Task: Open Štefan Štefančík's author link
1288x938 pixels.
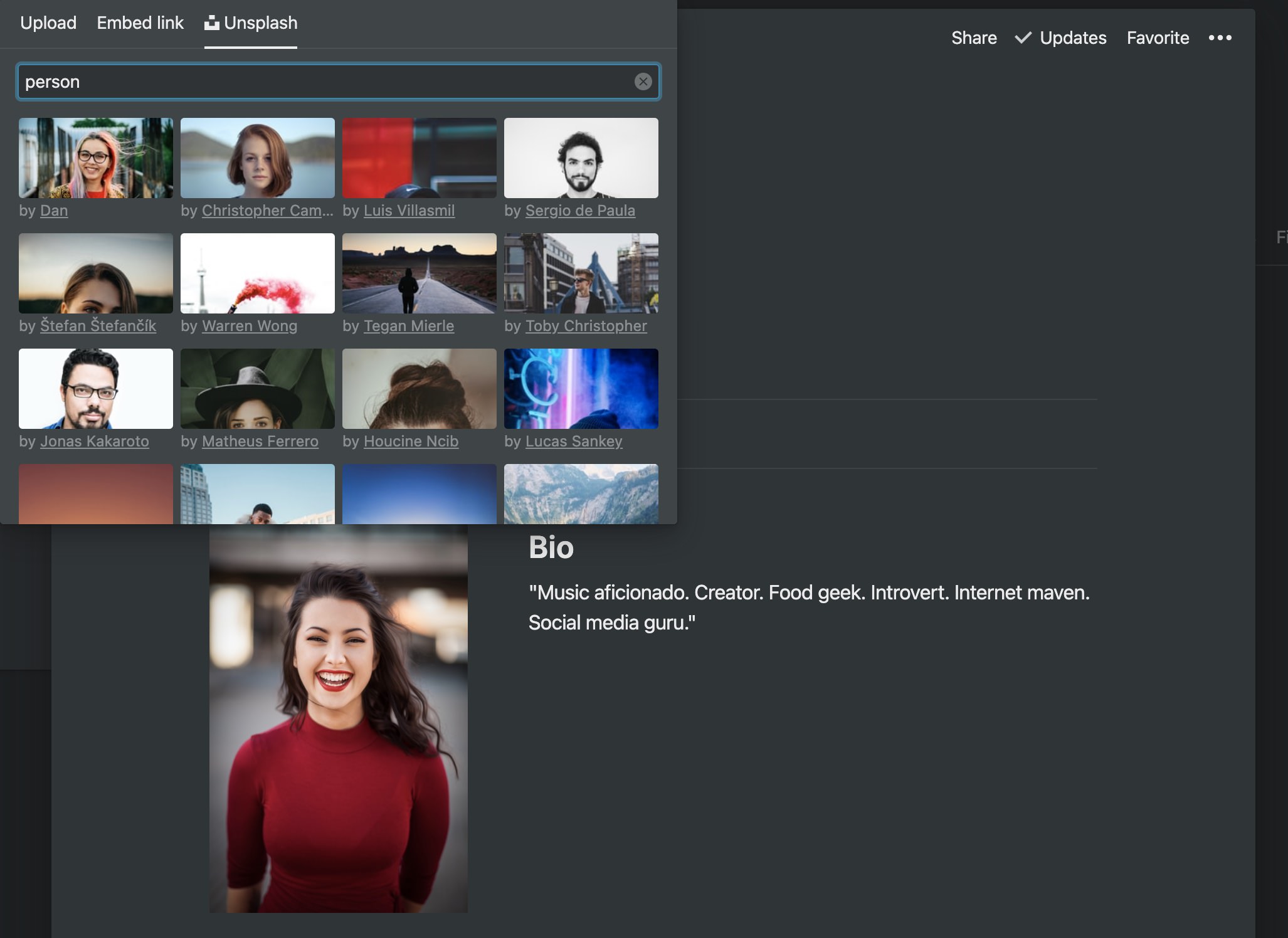Action: coord(98,326)
